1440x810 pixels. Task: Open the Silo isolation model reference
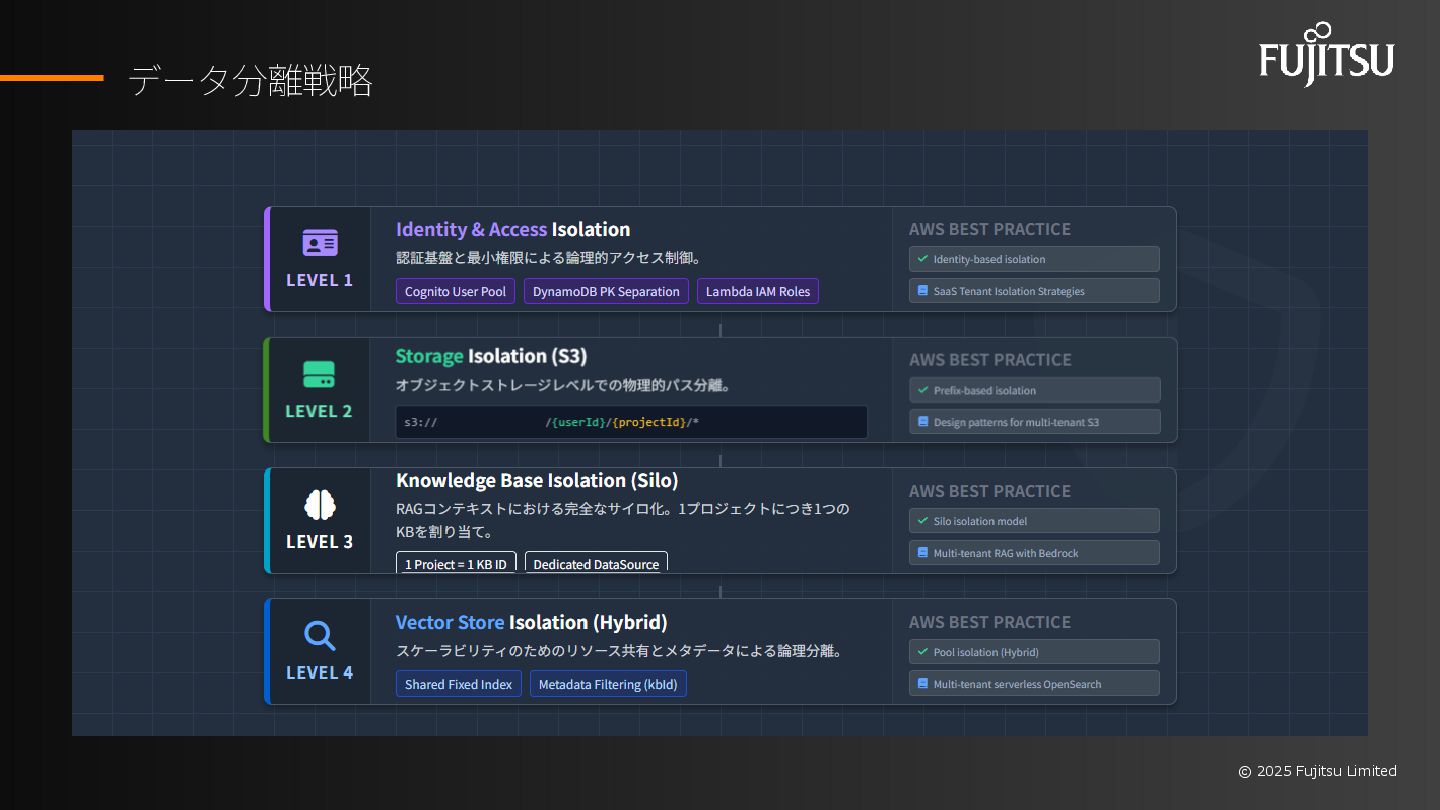(1034, 521)
